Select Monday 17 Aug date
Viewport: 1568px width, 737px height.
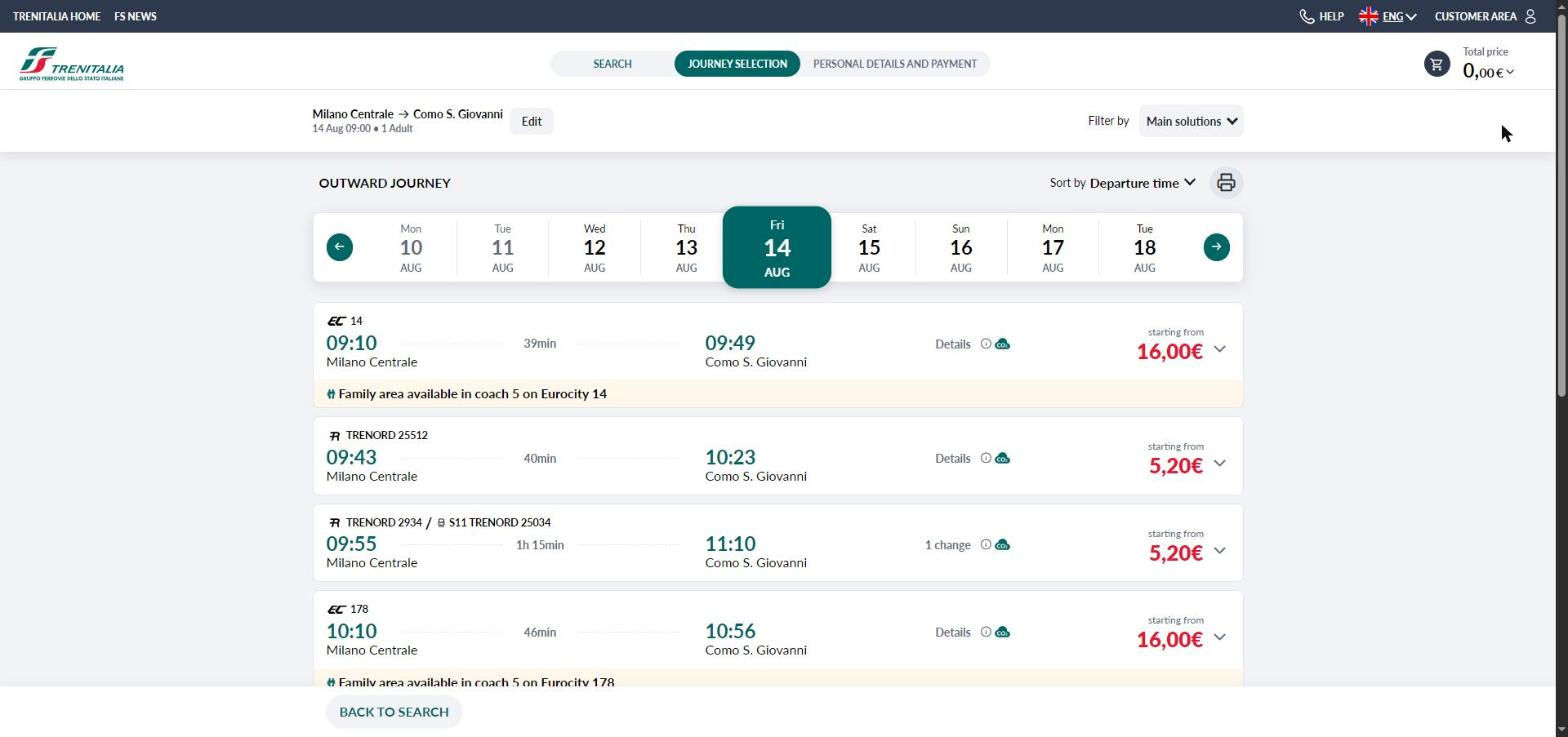1053,247
